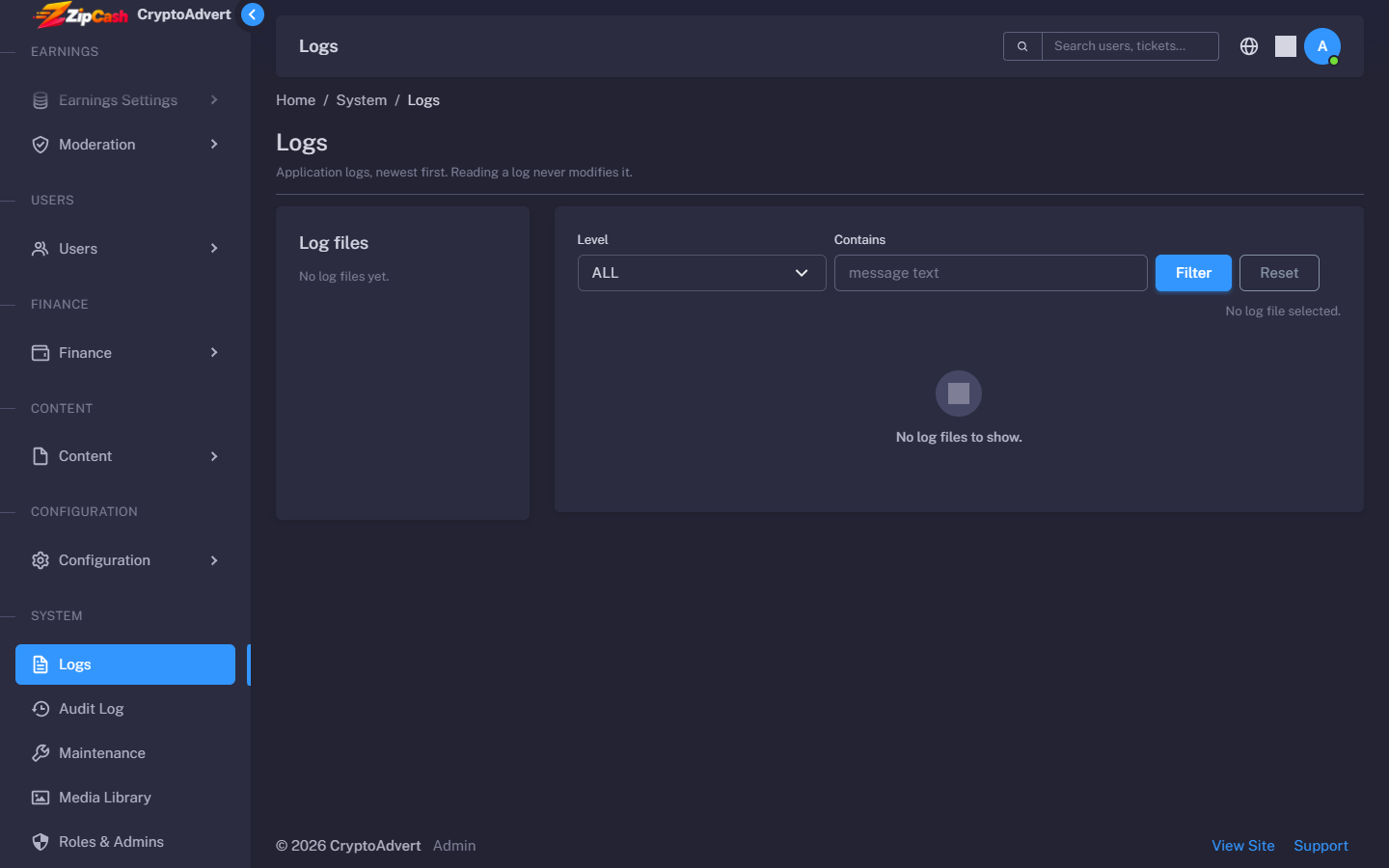Click the ZipCash logo
Image resolution: width=1389 pixels, height=868 pixels.
point(81,14)
